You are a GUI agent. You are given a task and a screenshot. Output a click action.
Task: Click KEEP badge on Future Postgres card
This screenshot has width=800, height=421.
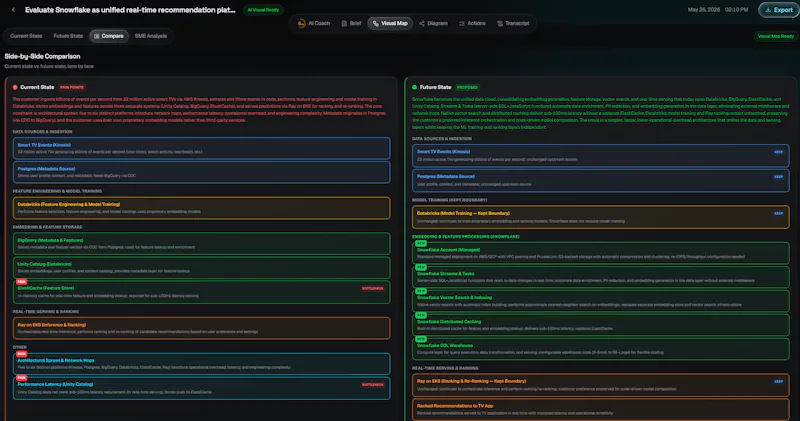coord(779,177)
